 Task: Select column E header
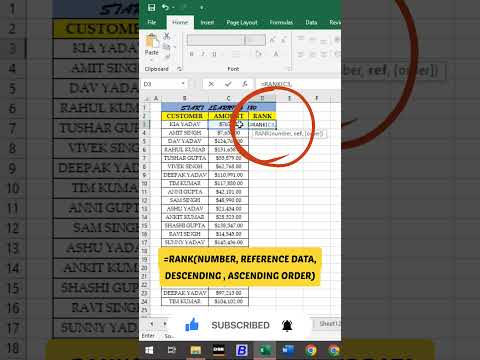click(289, 98)
